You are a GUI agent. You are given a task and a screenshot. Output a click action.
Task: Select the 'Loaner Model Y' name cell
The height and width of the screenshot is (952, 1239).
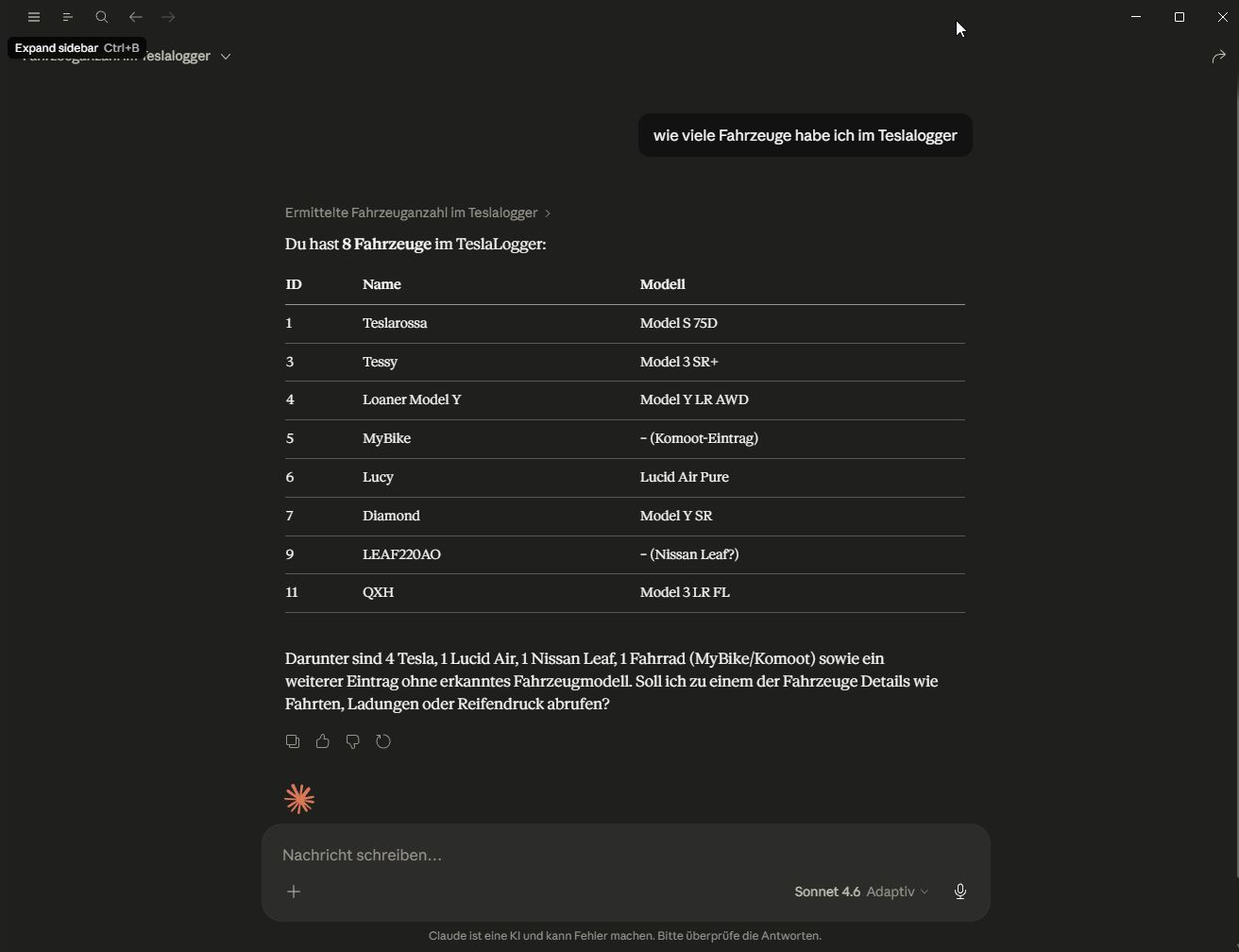(412, 399)
